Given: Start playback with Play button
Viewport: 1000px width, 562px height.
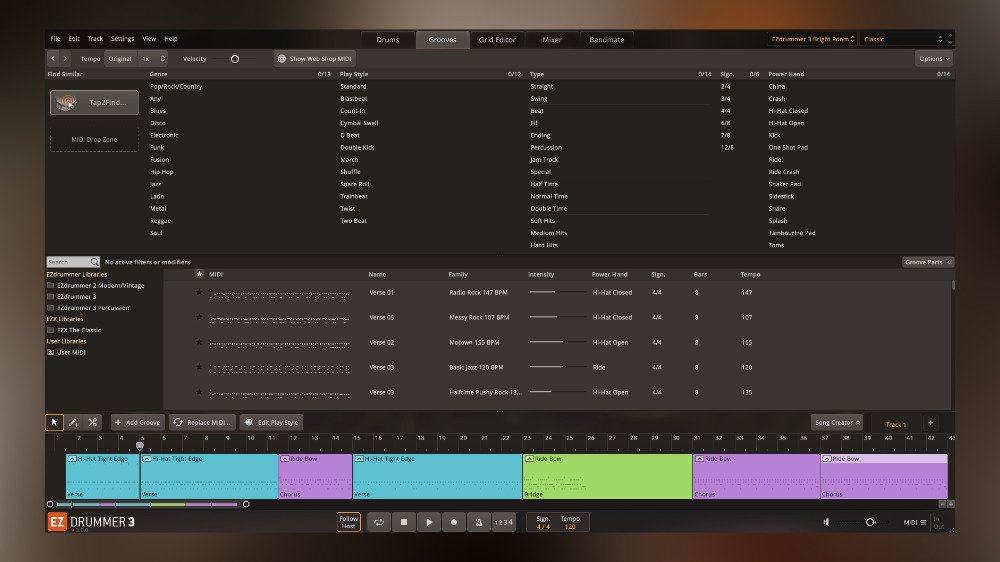Looking at the screenshot, I should (x=429, y=522).
